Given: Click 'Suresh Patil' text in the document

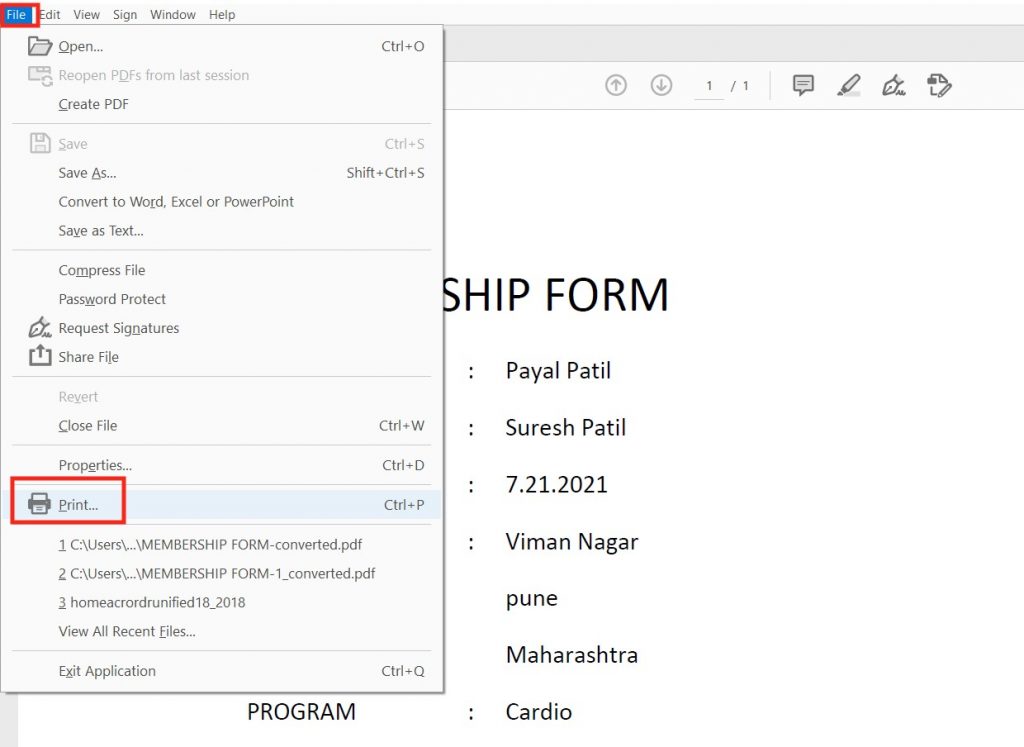Looking at the screenshot, I should [x=566, y=428].
